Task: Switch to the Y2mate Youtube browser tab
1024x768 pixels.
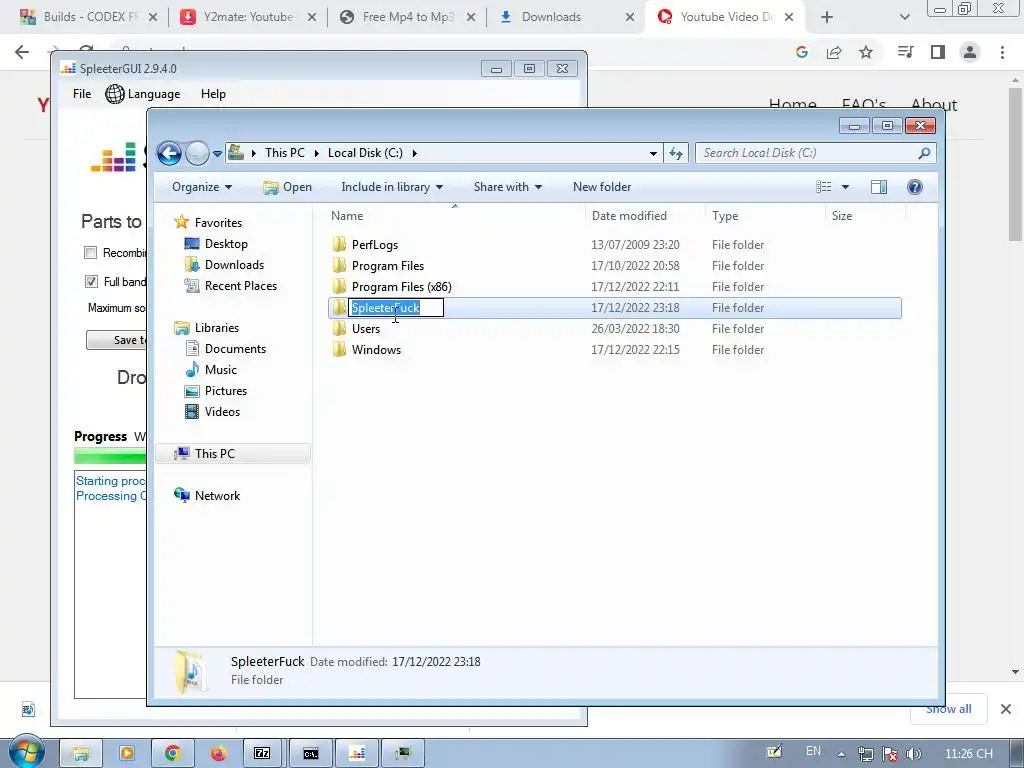Action: coord(246,17)
